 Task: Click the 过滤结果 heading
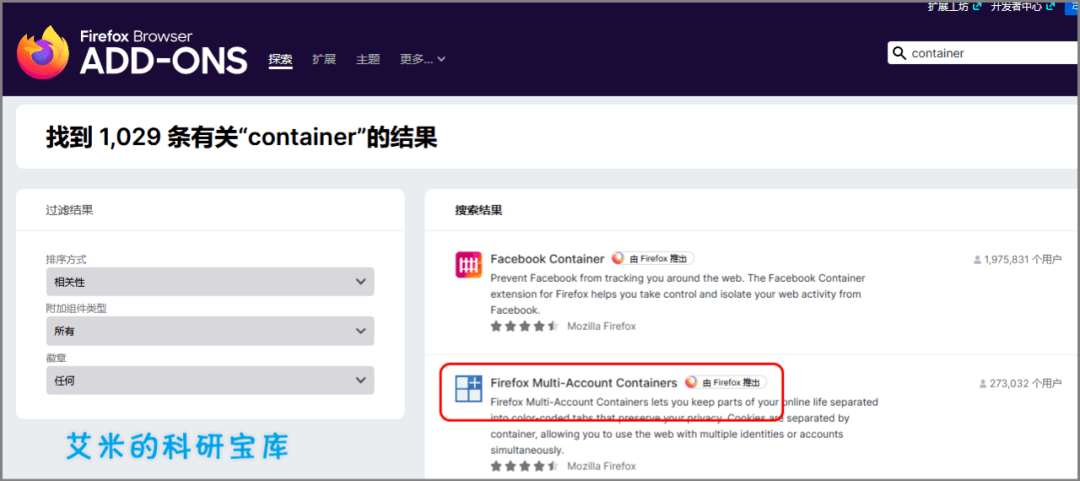pos(70,210)
